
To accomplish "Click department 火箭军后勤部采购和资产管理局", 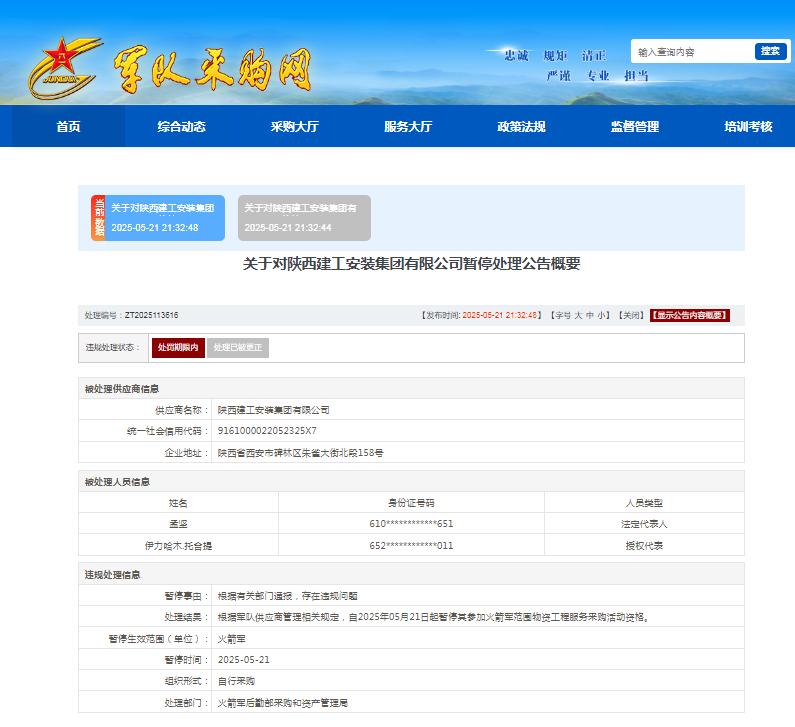I will pyautogui.click(x=283, y=703).
